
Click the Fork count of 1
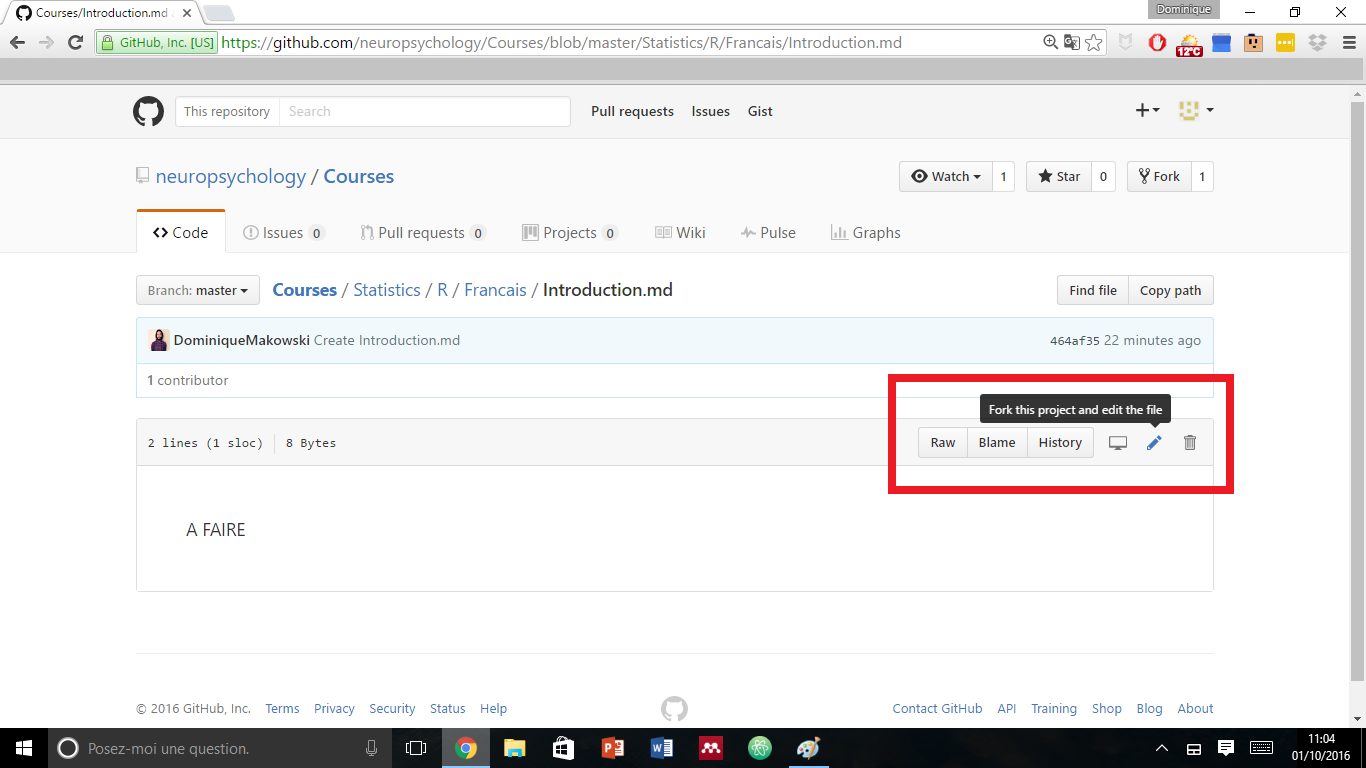(1202, 176)
